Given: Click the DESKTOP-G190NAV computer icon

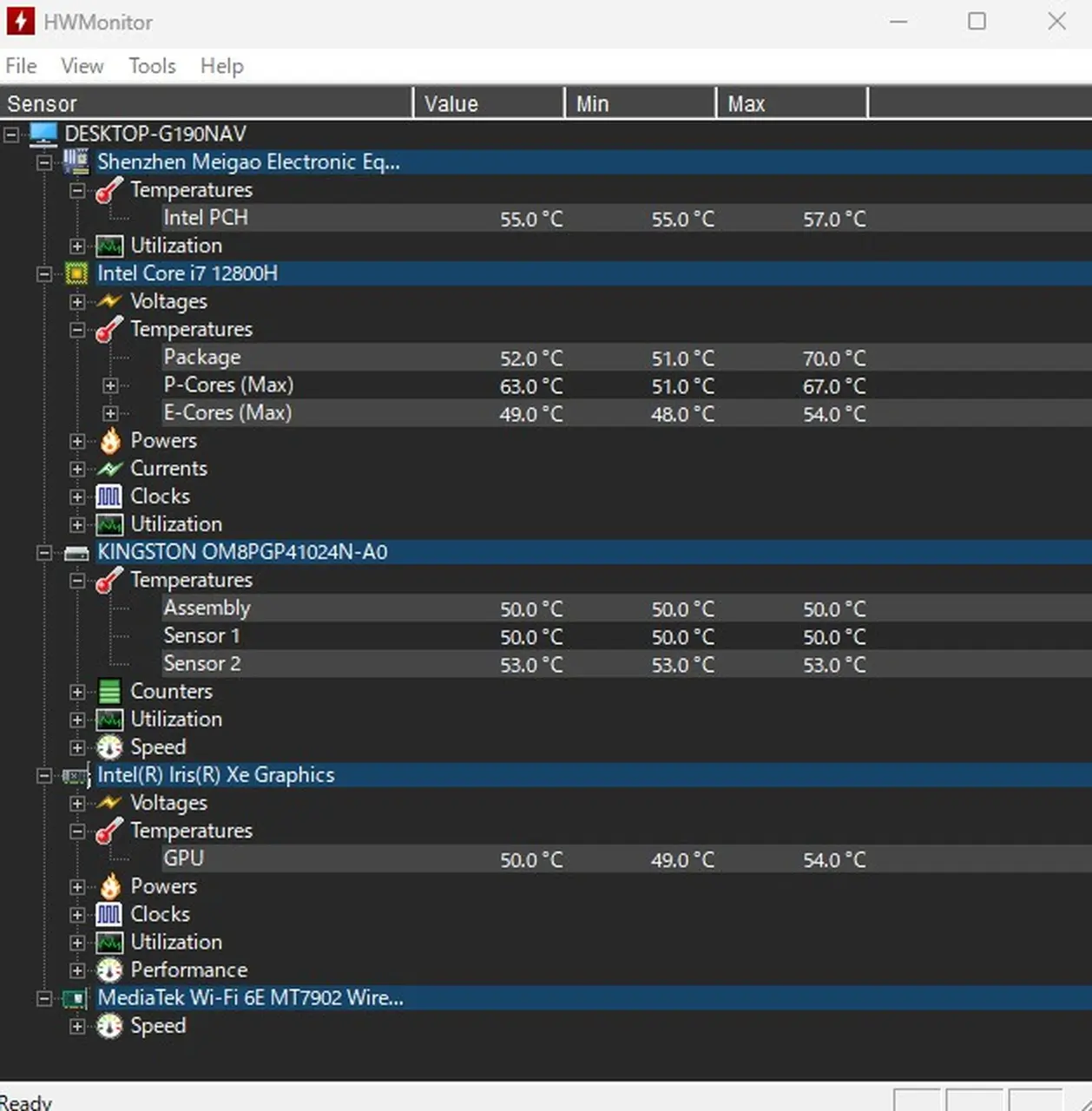Looking at the screenshot, I should click(x=43, y=134).
